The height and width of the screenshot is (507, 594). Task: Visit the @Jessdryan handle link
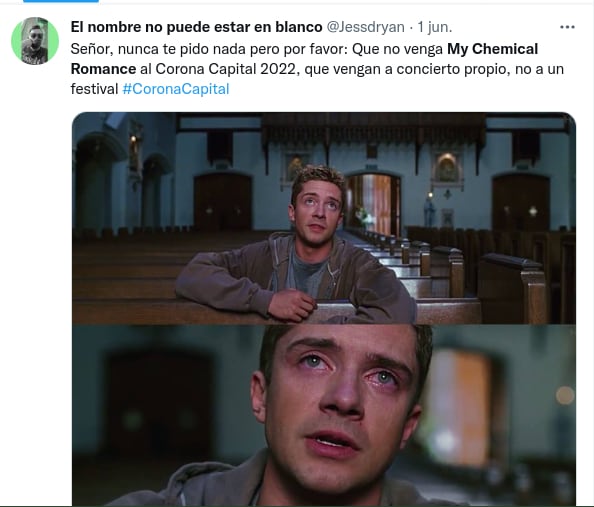coord(365,27)
